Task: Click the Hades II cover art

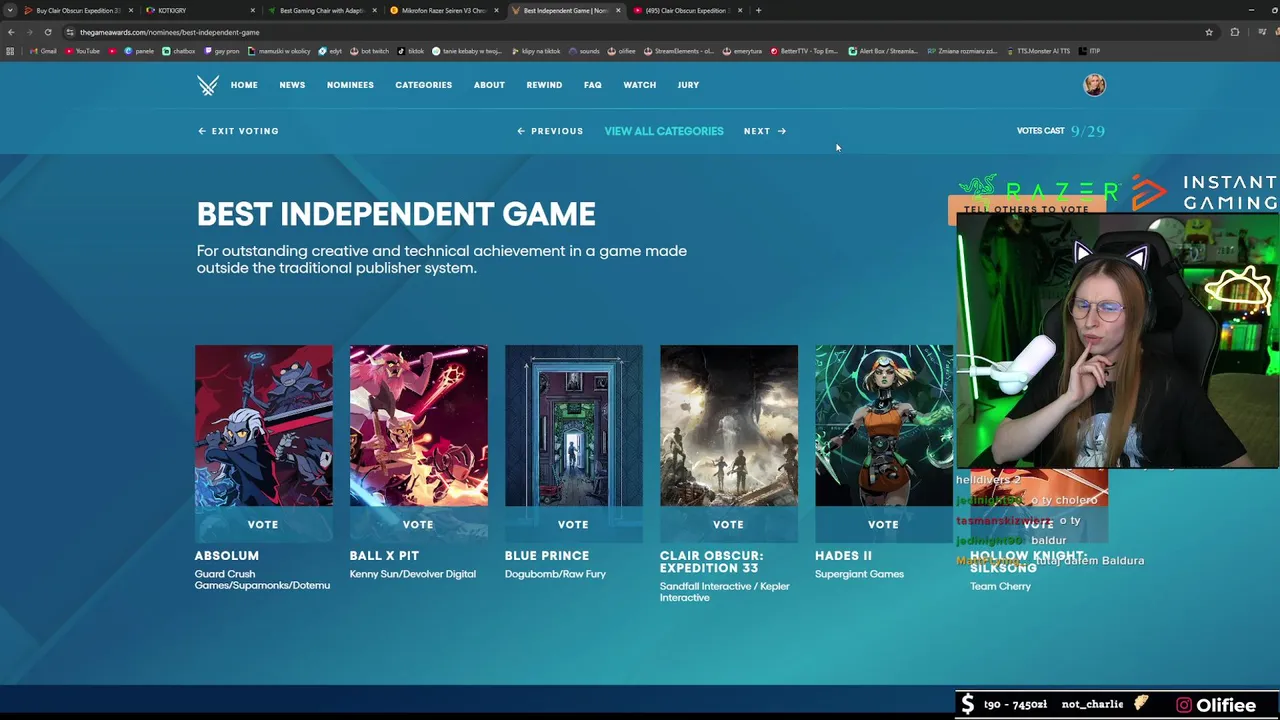Action: (884, 426)
